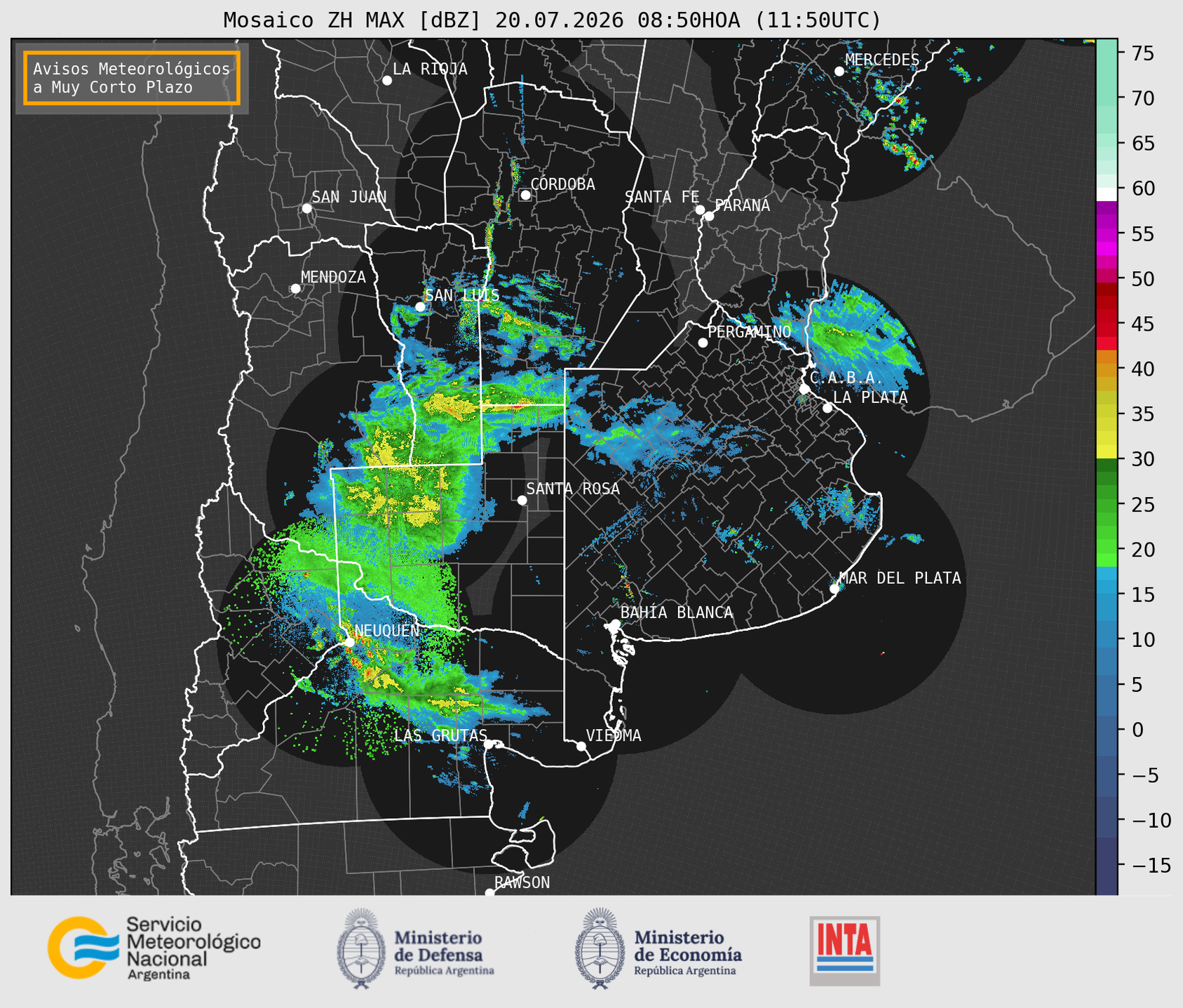This screenshot has width=1183, height=1008.
Task: Select the Pergamino city marker dot
Action: point(703,343)
